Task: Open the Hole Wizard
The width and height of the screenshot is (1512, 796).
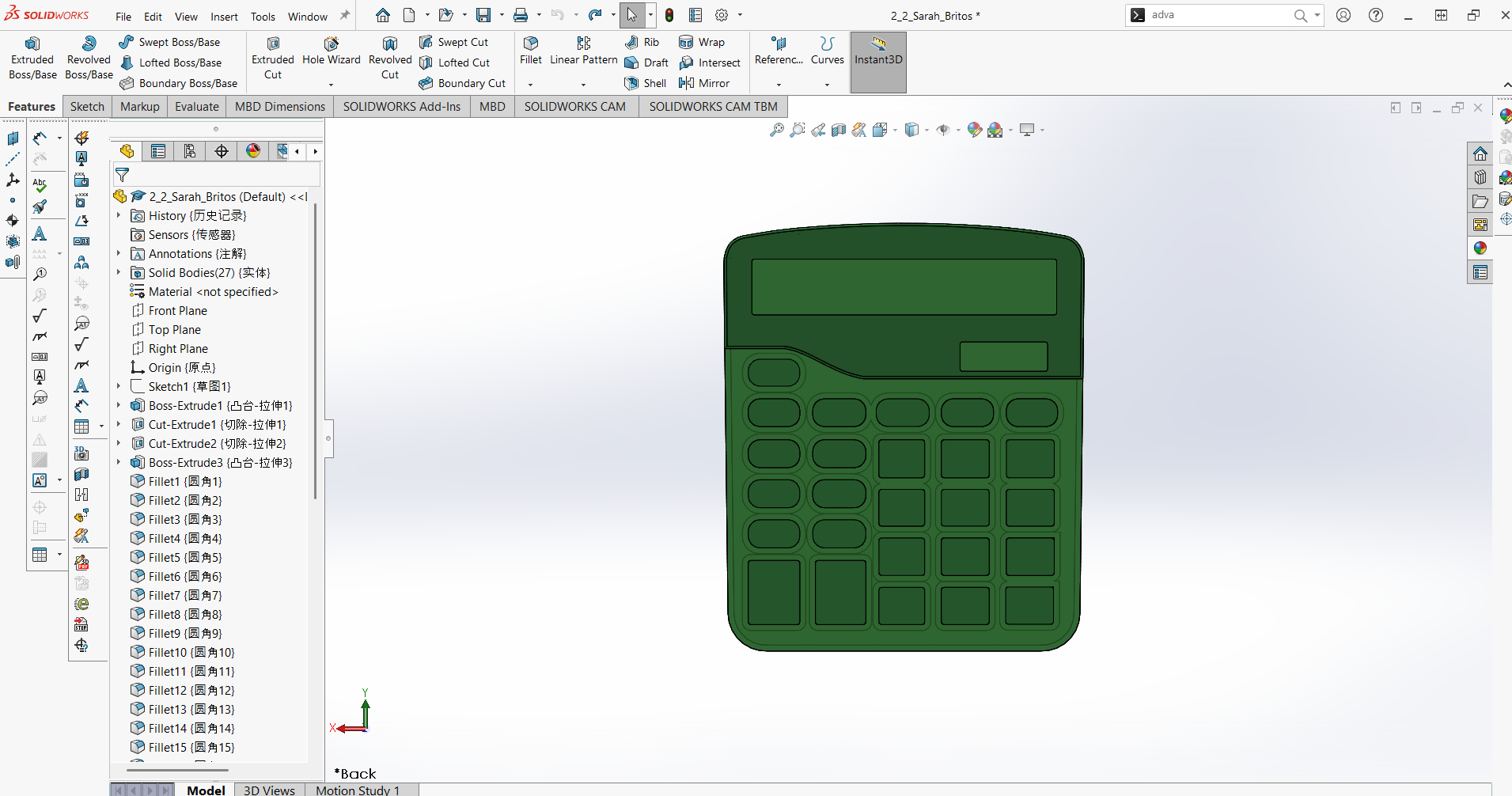Action: pyautogui.click(x=332, y=51)
